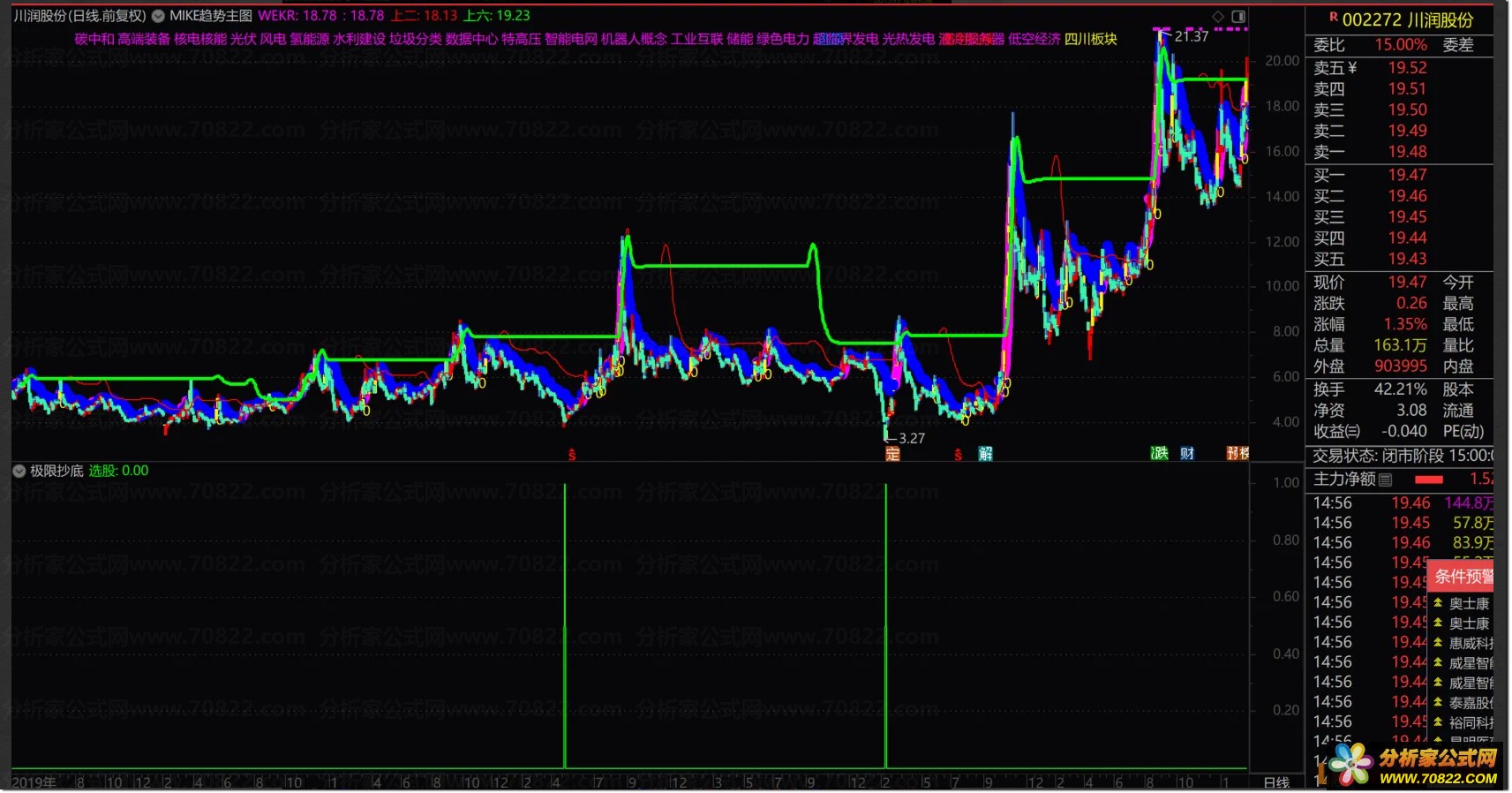
Task: Click the (三) quarter icon beside 收益
Action: coord(1353,432)
